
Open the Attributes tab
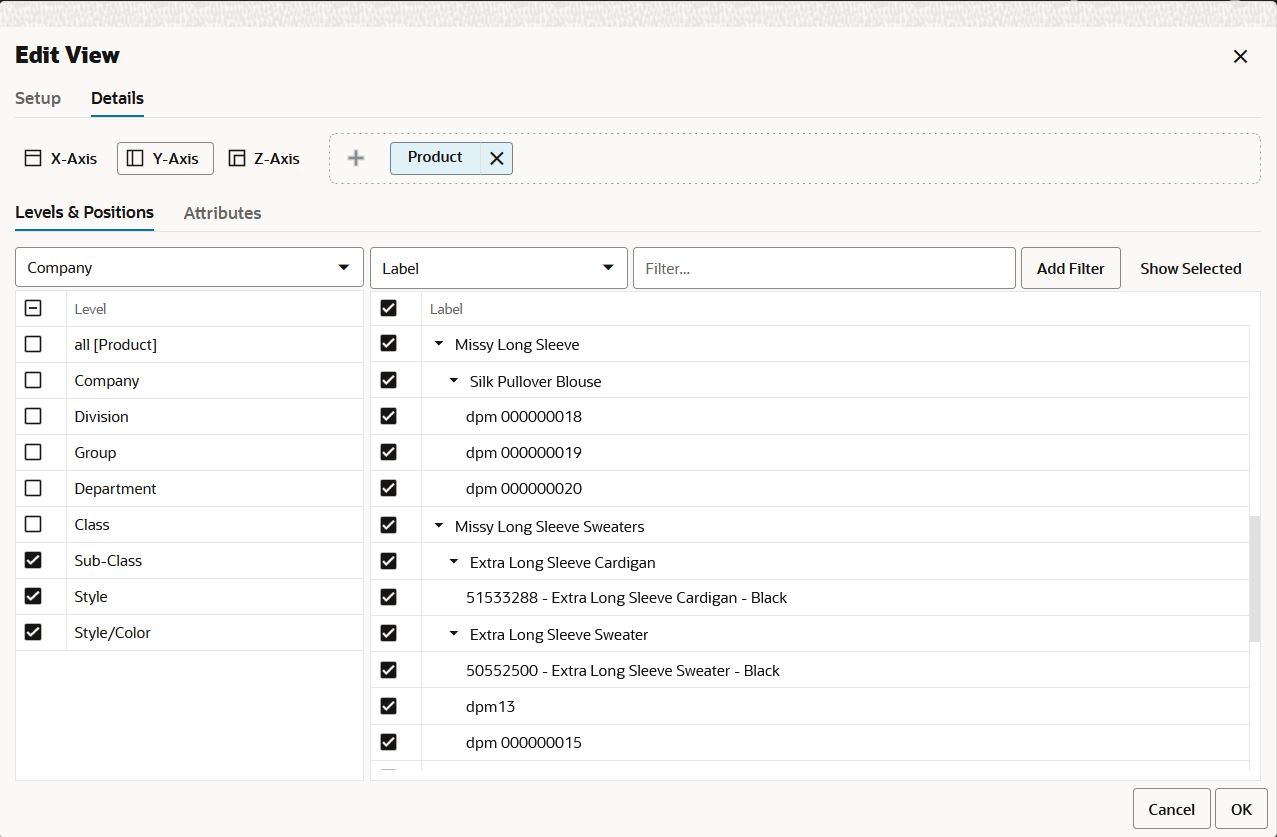pos(222,213)
